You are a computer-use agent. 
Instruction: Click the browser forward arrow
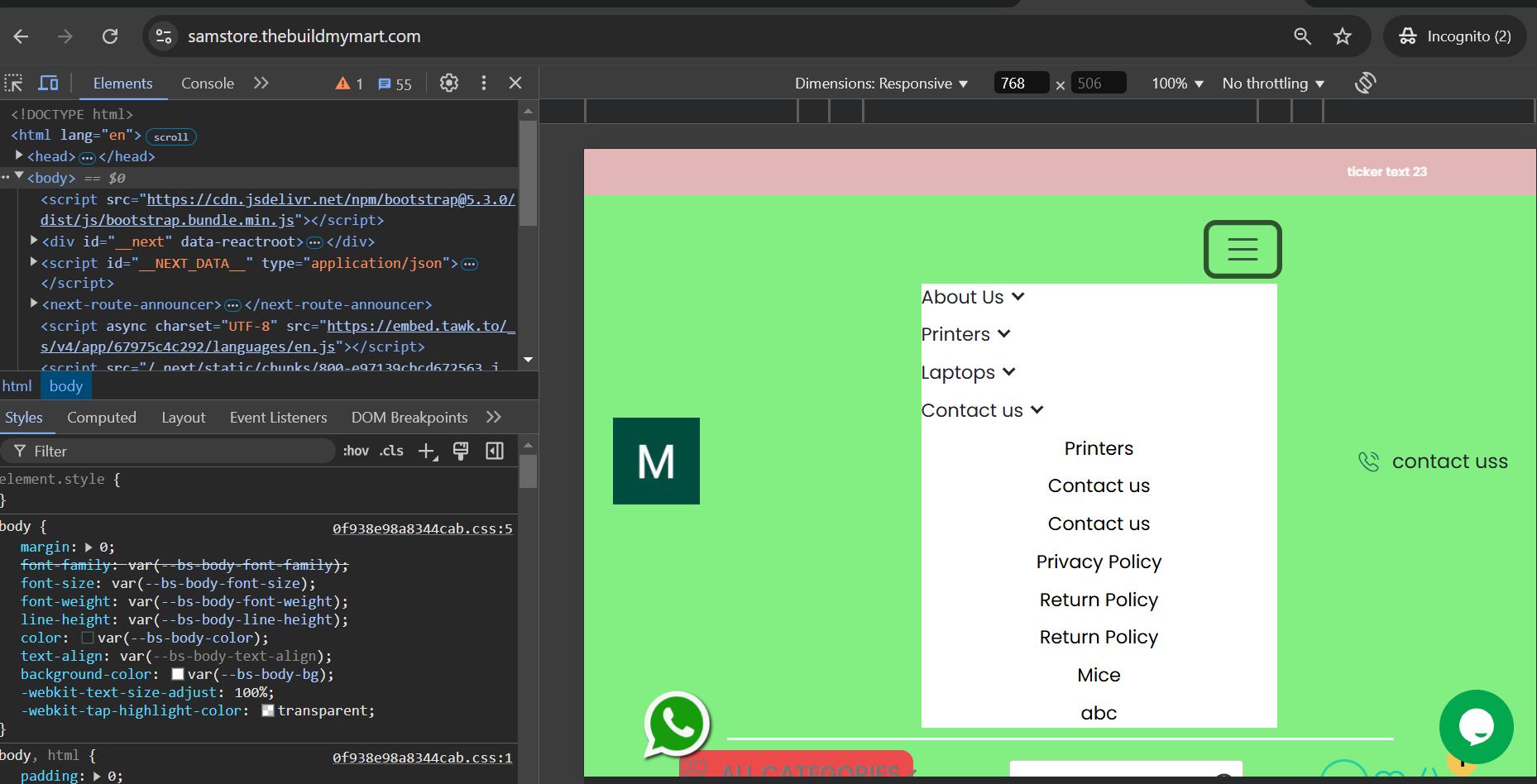point(65,36)
